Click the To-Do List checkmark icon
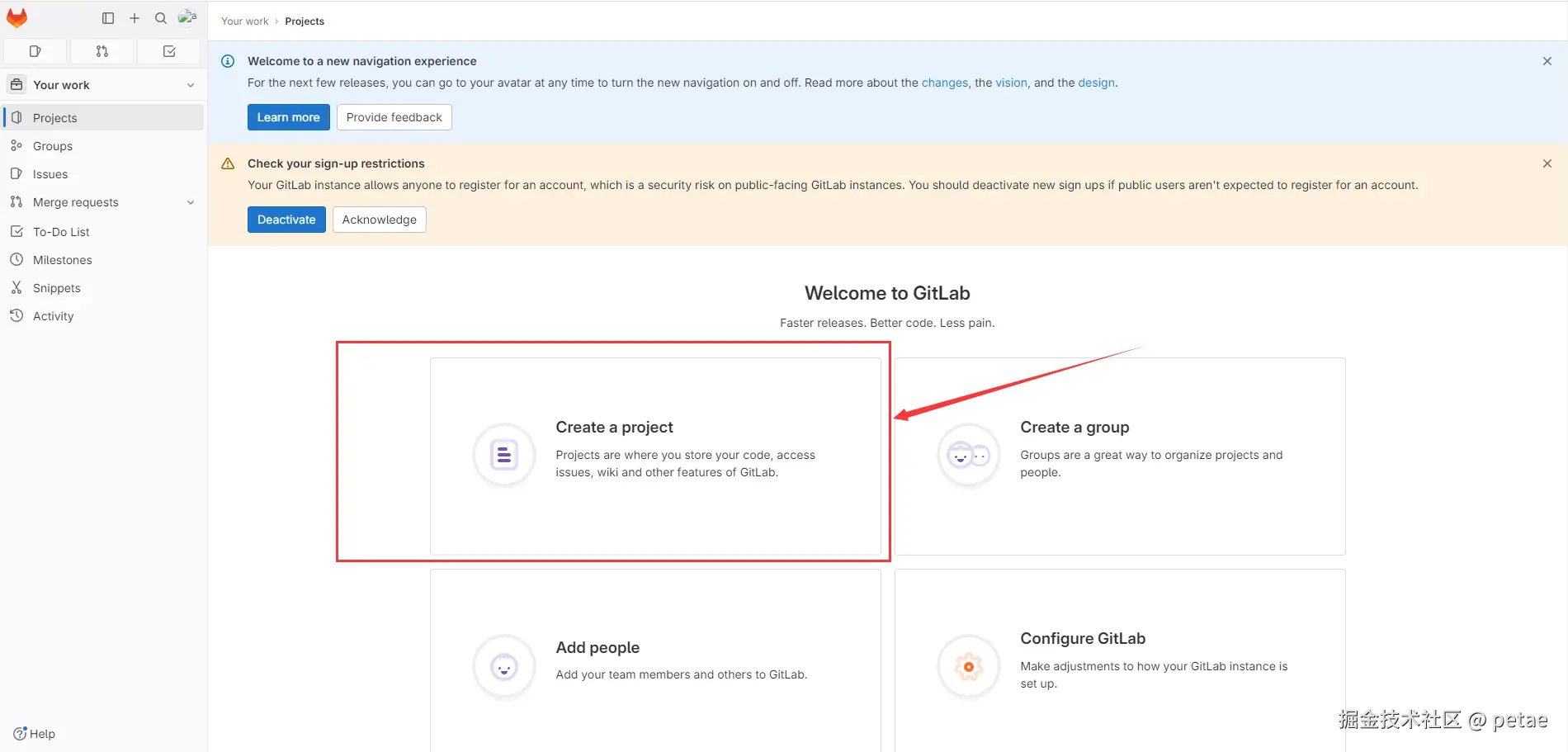 point(17,231)
